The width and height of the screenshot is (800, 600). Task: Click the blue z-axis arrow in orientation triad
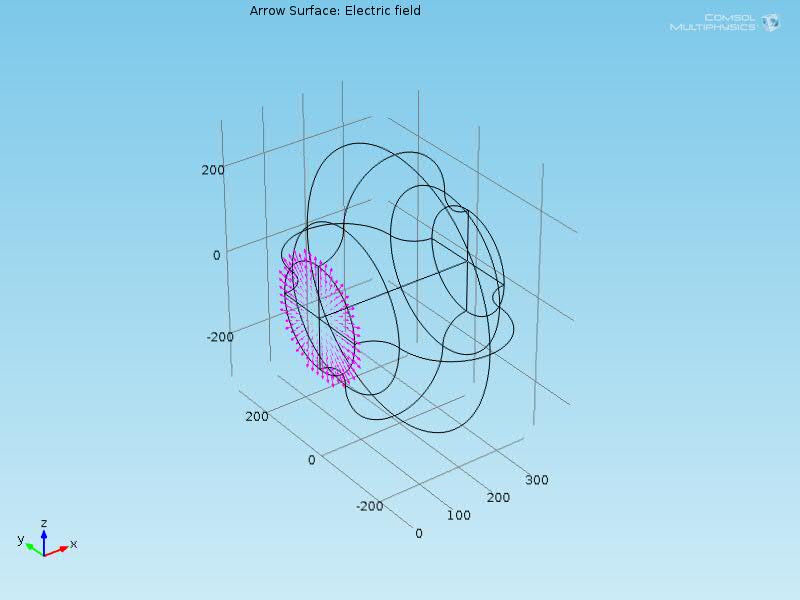[x=44, y=538]
